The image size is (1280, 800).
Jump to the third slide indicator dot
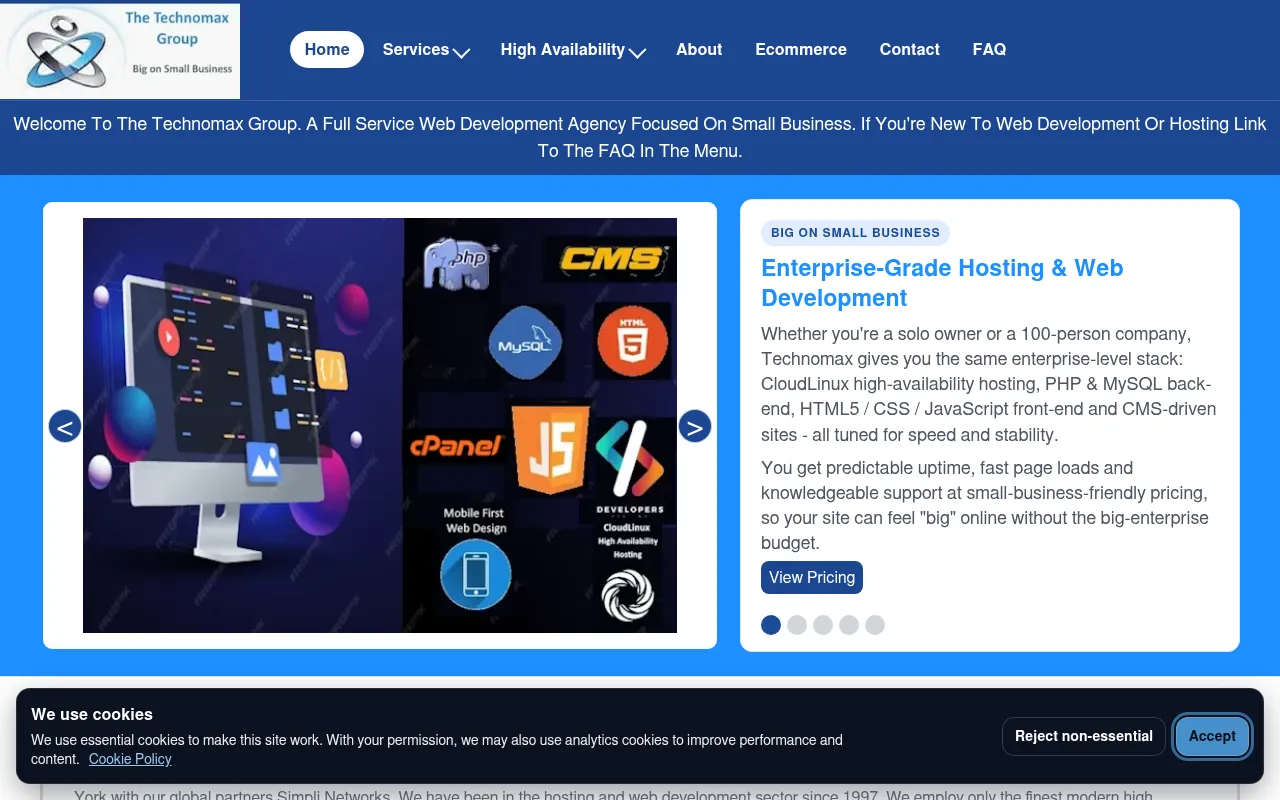click(x=823, y=625)
